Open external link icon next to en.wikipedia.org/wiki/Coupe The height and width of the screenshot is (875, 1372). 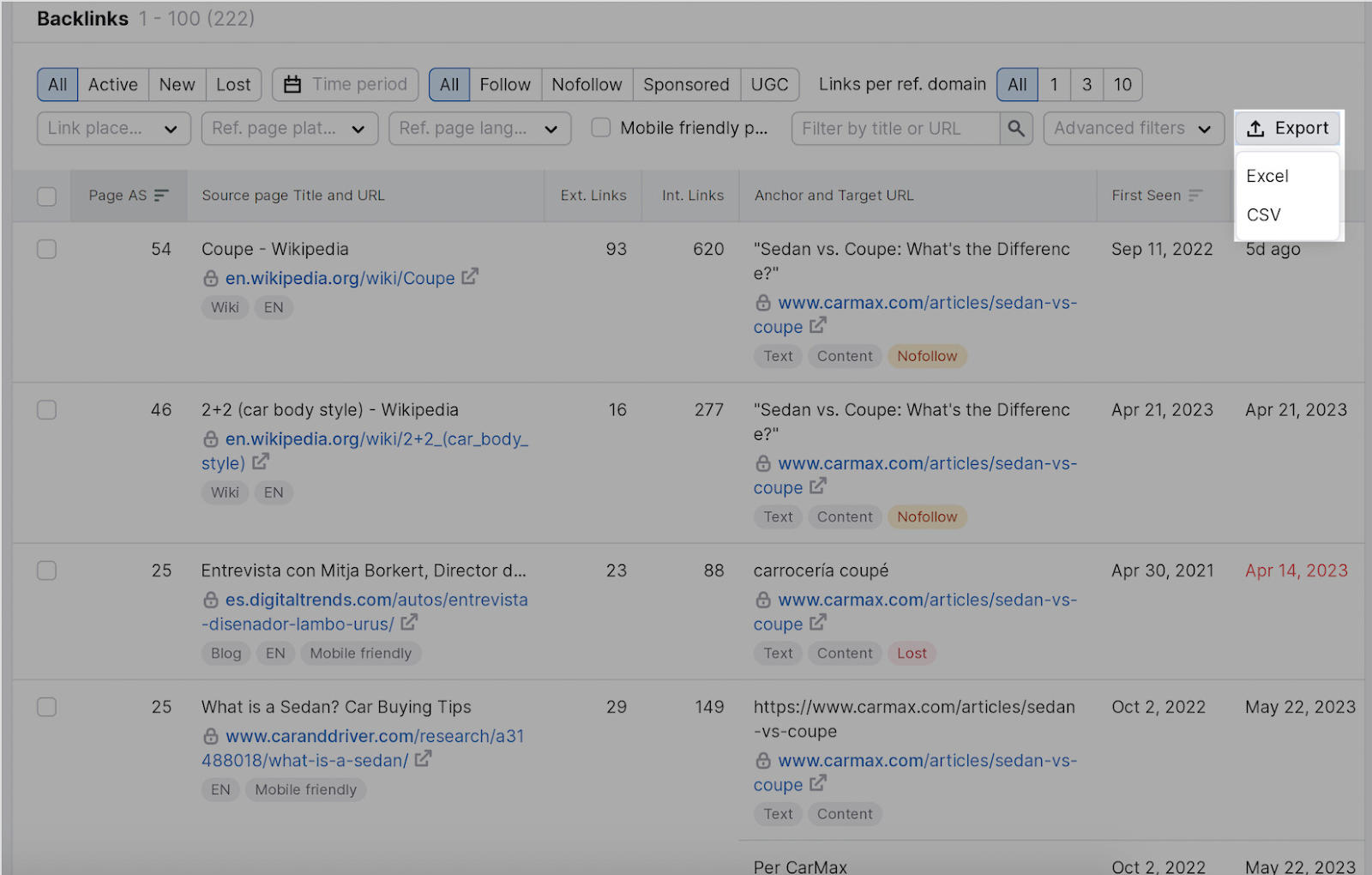(x=470, y=277)
